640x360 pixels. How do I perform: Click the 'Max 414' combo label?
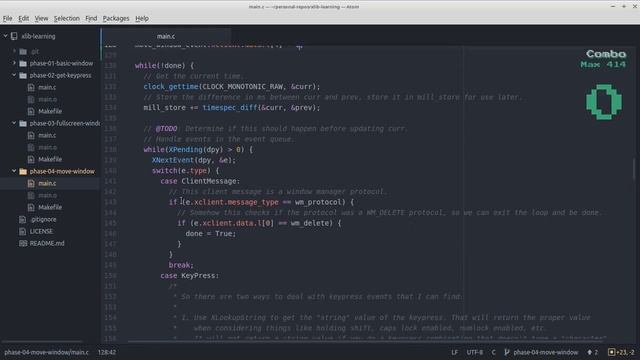point(603,64)
